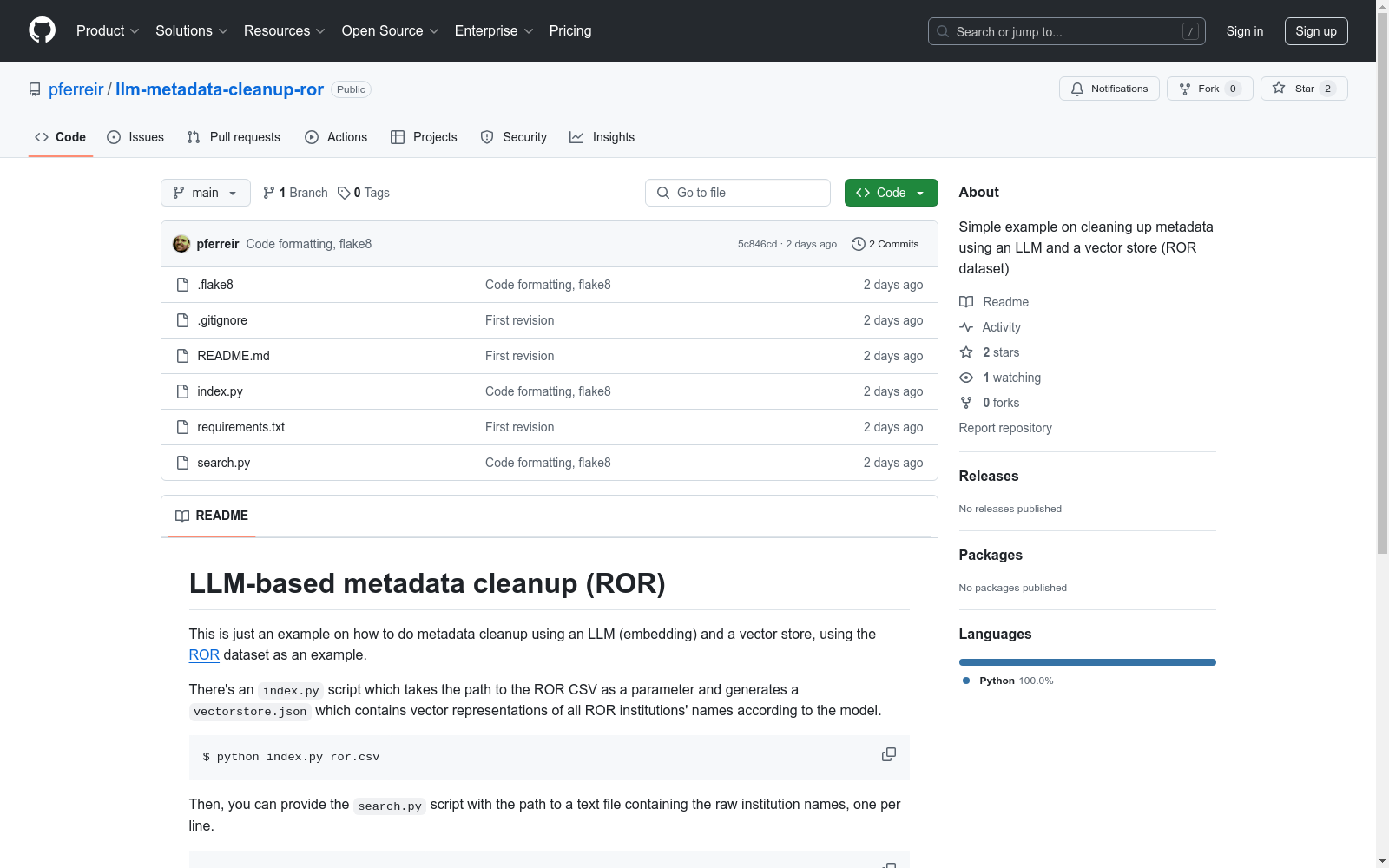This screenshot has width=1389, height=868.
Task: Select the README tab
Action: click(x=212, y=516)
